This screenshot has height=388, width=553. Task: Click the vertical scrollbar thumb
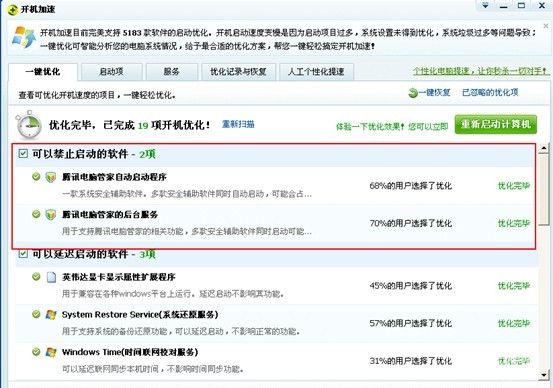[544, 189]
